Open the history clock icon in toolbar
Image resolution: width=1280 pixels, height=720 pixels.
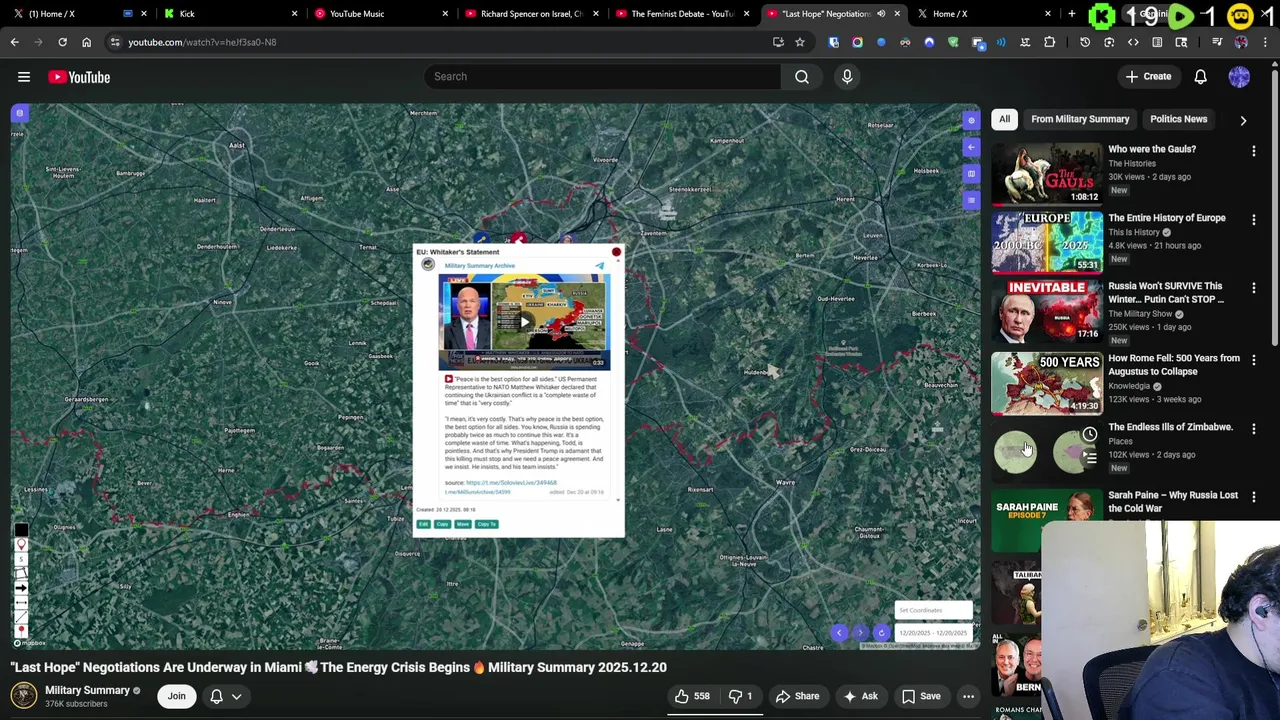click(x=1085, y=42)
